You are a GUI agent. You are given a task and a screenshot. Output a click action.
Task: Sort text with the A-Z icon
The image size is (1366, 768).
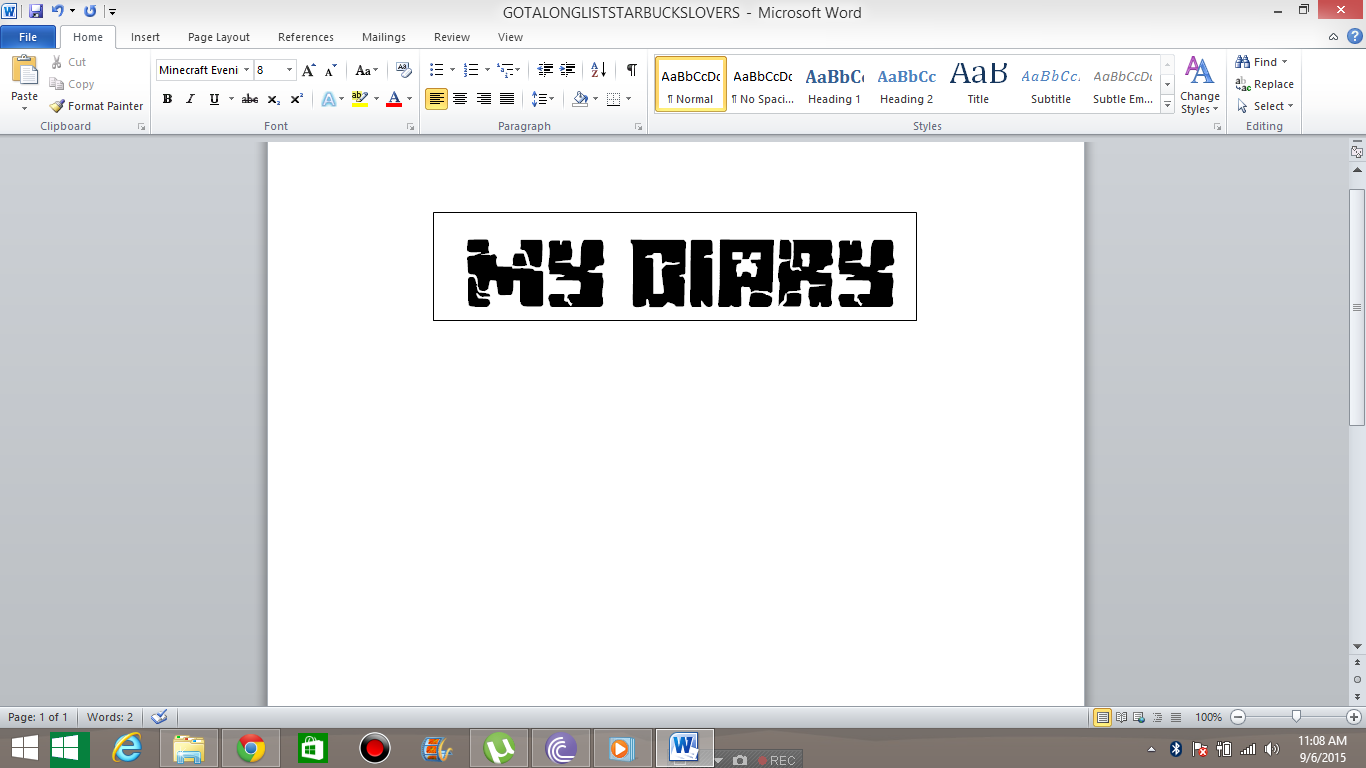click(x=599, y=70)
